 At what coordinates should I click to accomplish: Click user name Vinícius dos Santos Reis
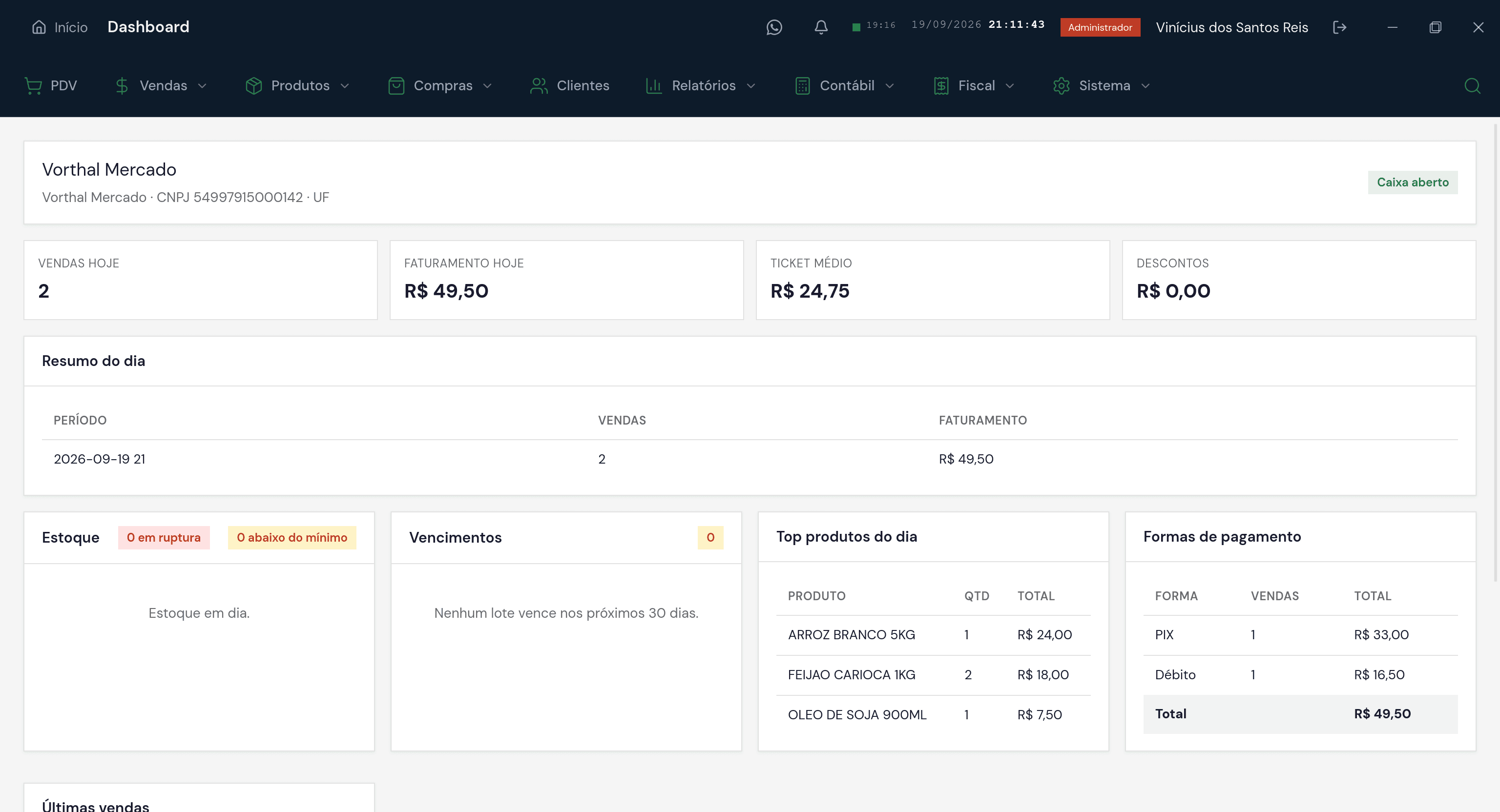point(1231,27)
